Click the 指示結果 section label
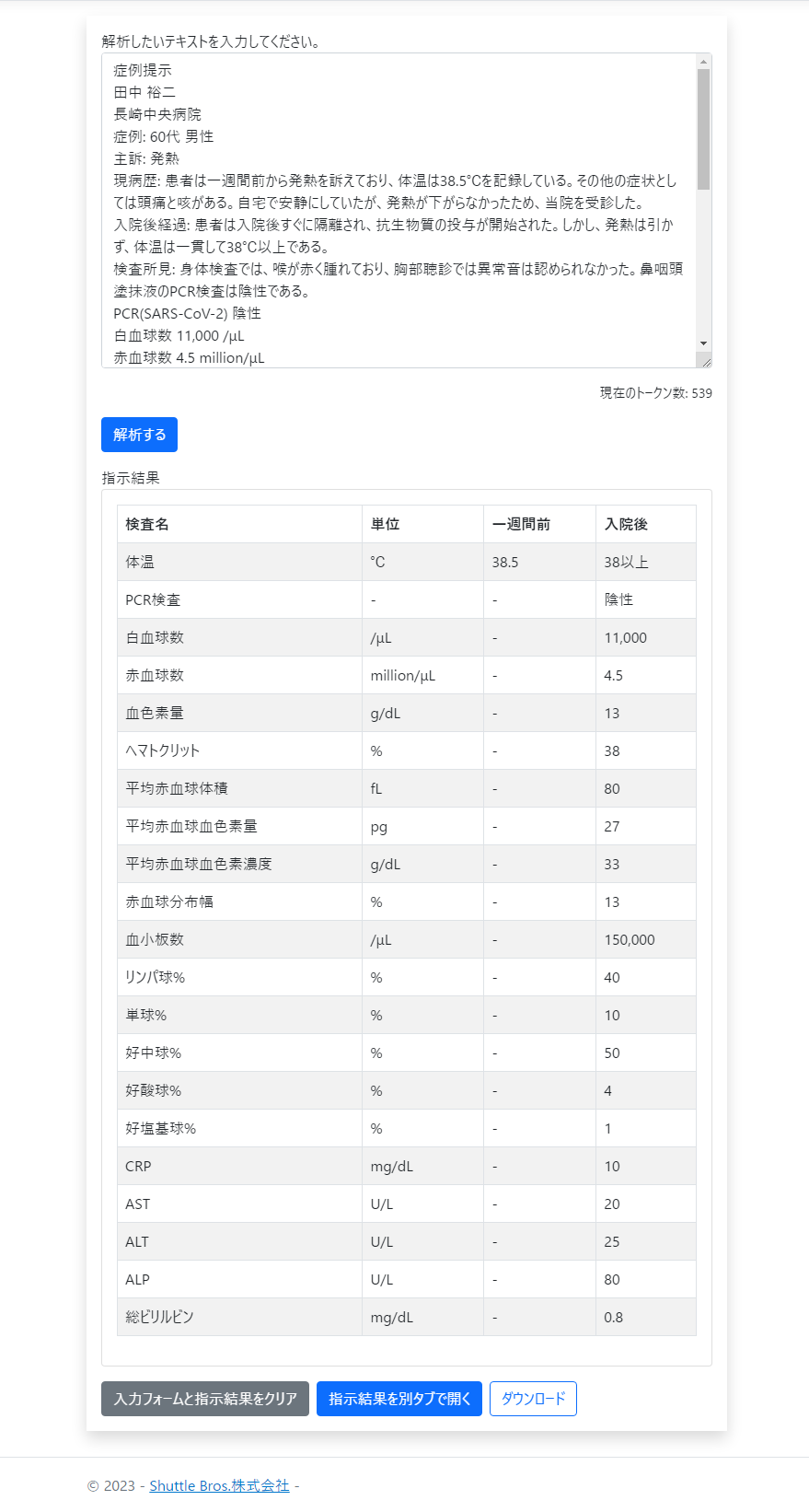The height and width of the screenshot is (1512, 809). (131, 478)
